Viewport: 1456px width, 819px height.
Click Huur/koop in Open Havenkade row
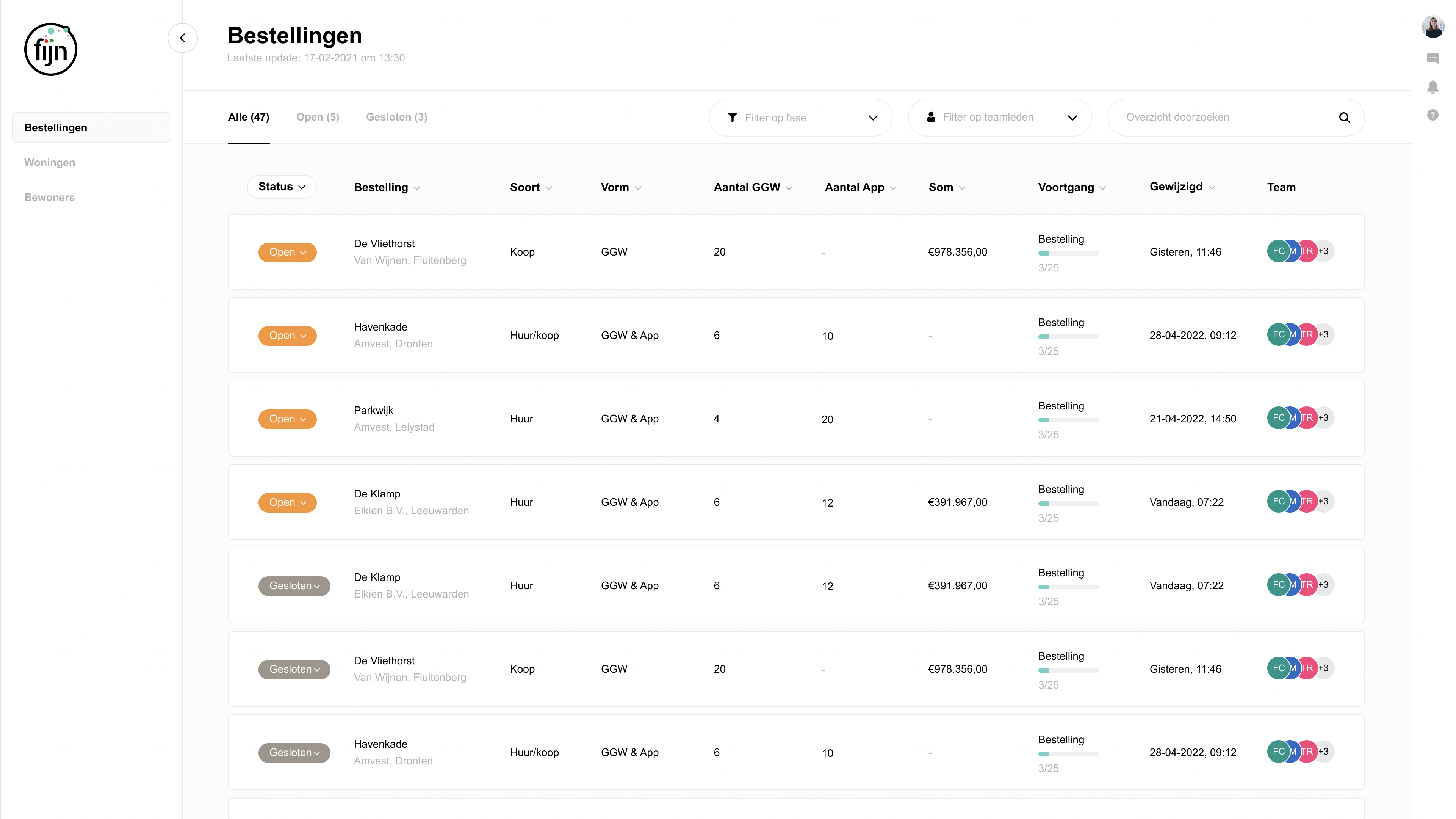pos(534,336)
